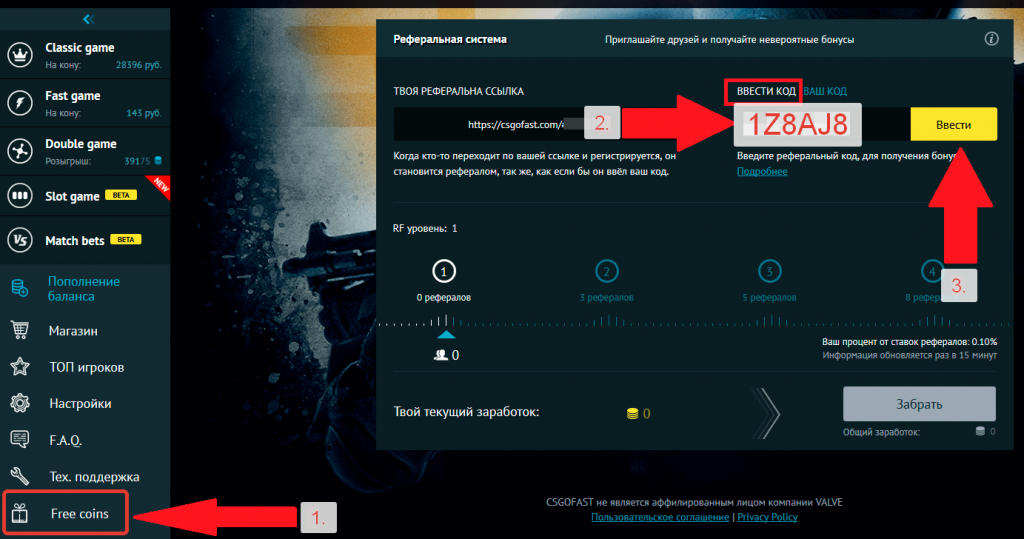This screenshot has height=539, width=1024.
Task: Click the Double game spinner icon
Action: pyautogui.click(x=20, y=151)
